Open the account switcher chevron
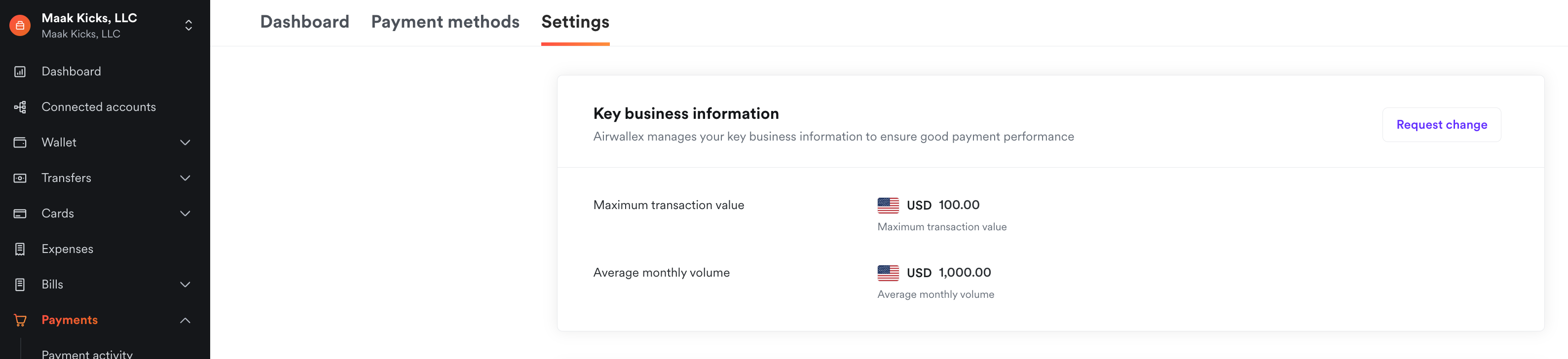This screenshot has height=359, width=1568. point(188,26)
